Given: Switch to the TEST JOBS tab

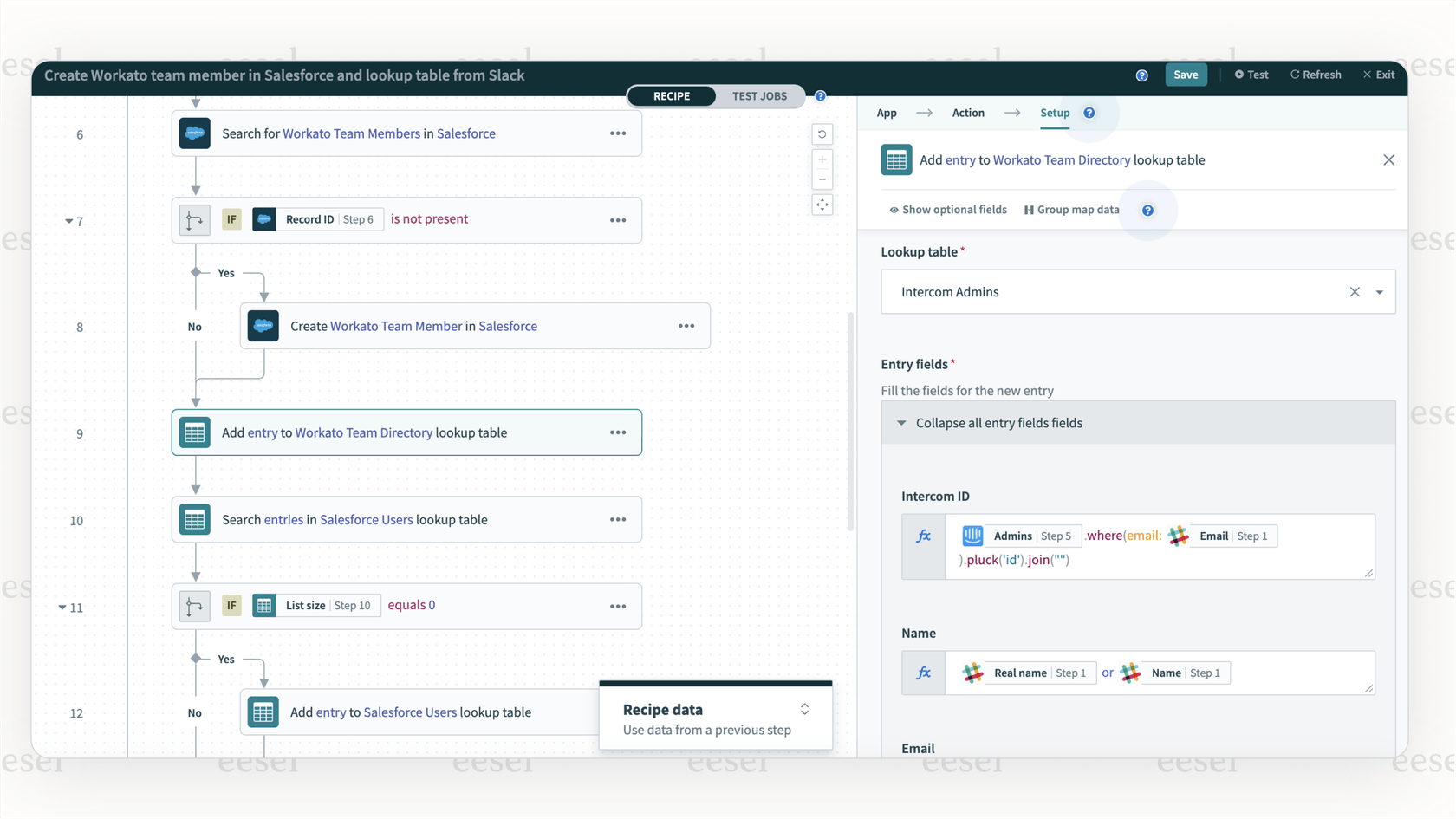Looking at the screenshot, I should [760, 96].
